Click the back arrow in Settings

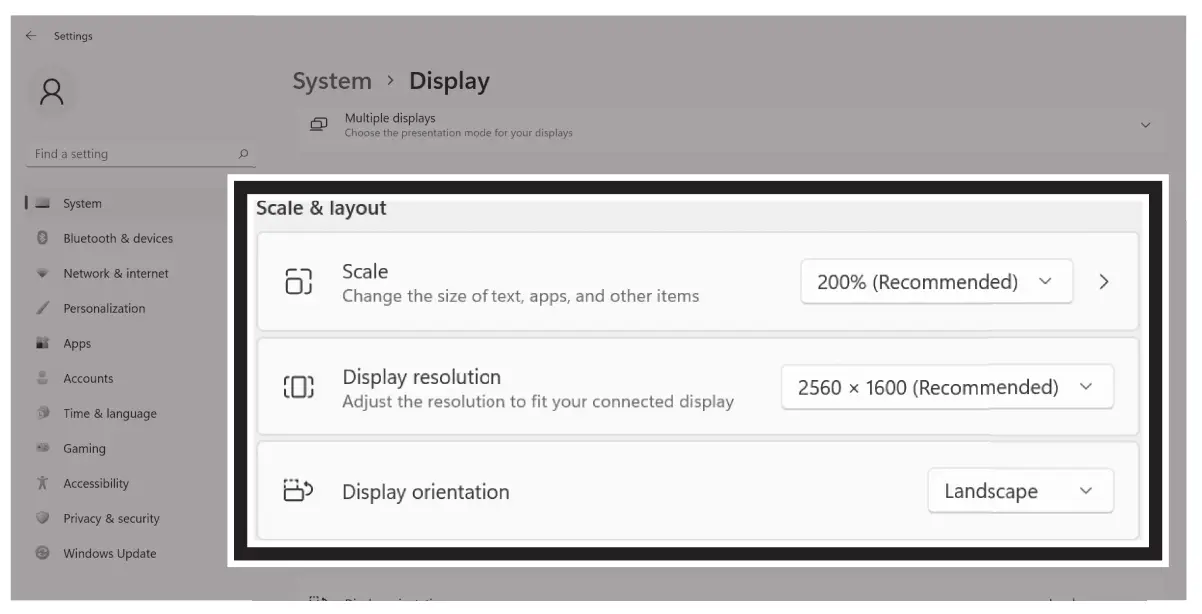[29, 35]
